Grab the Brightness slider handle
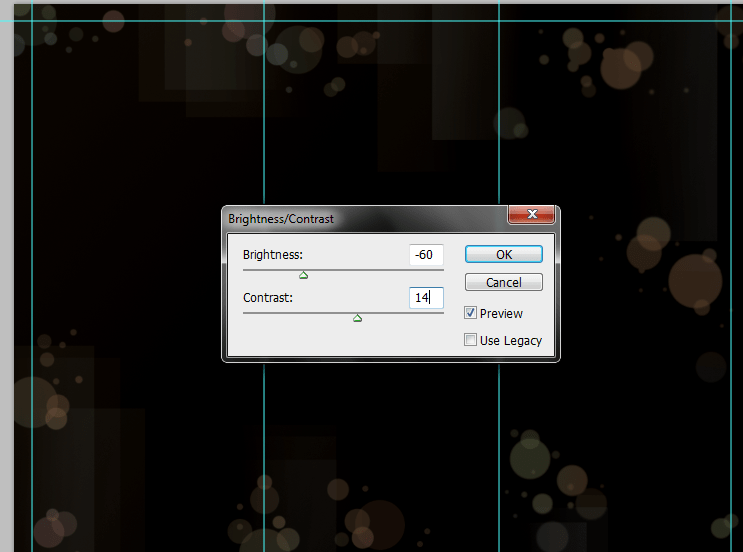This screenshot has height=552, width=743. coord(304,275)
